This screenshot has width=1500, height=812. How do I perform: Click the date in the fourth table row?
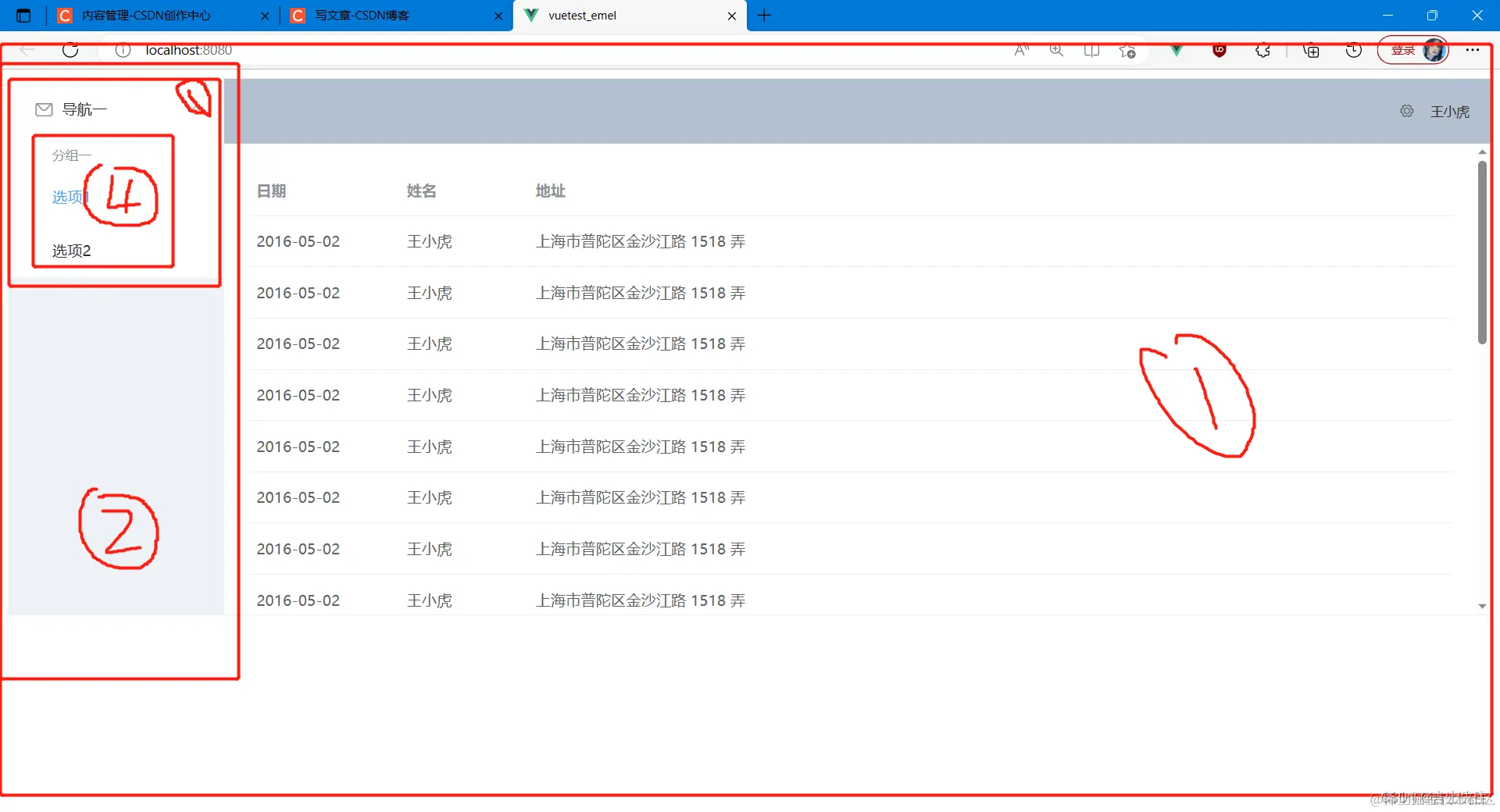pyautogui.click(x=298, y=395)
